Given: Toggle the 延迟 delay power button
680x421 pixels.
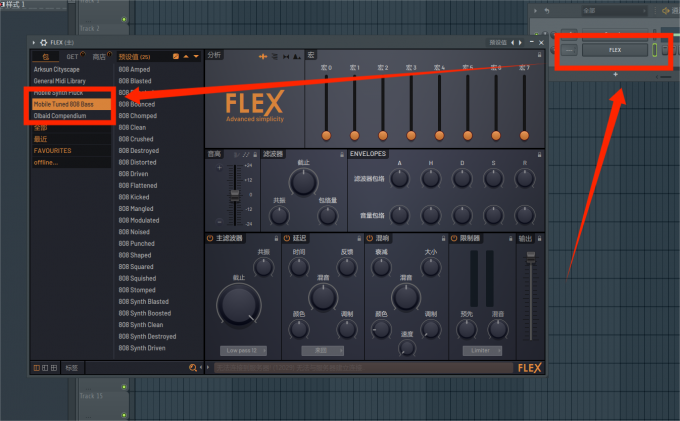Looking at the screenshot, I should pyautogui.click(x=287, y=238).
